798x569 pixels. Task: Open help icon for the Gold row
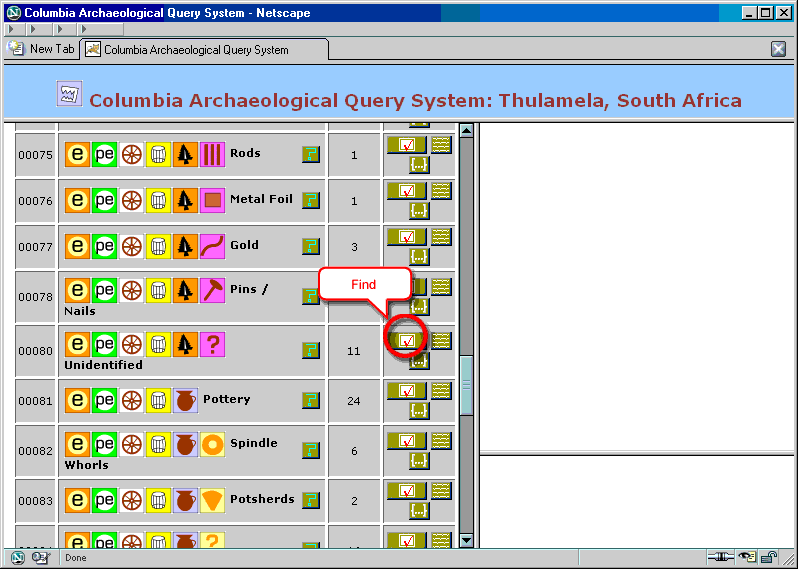(311, 246)
